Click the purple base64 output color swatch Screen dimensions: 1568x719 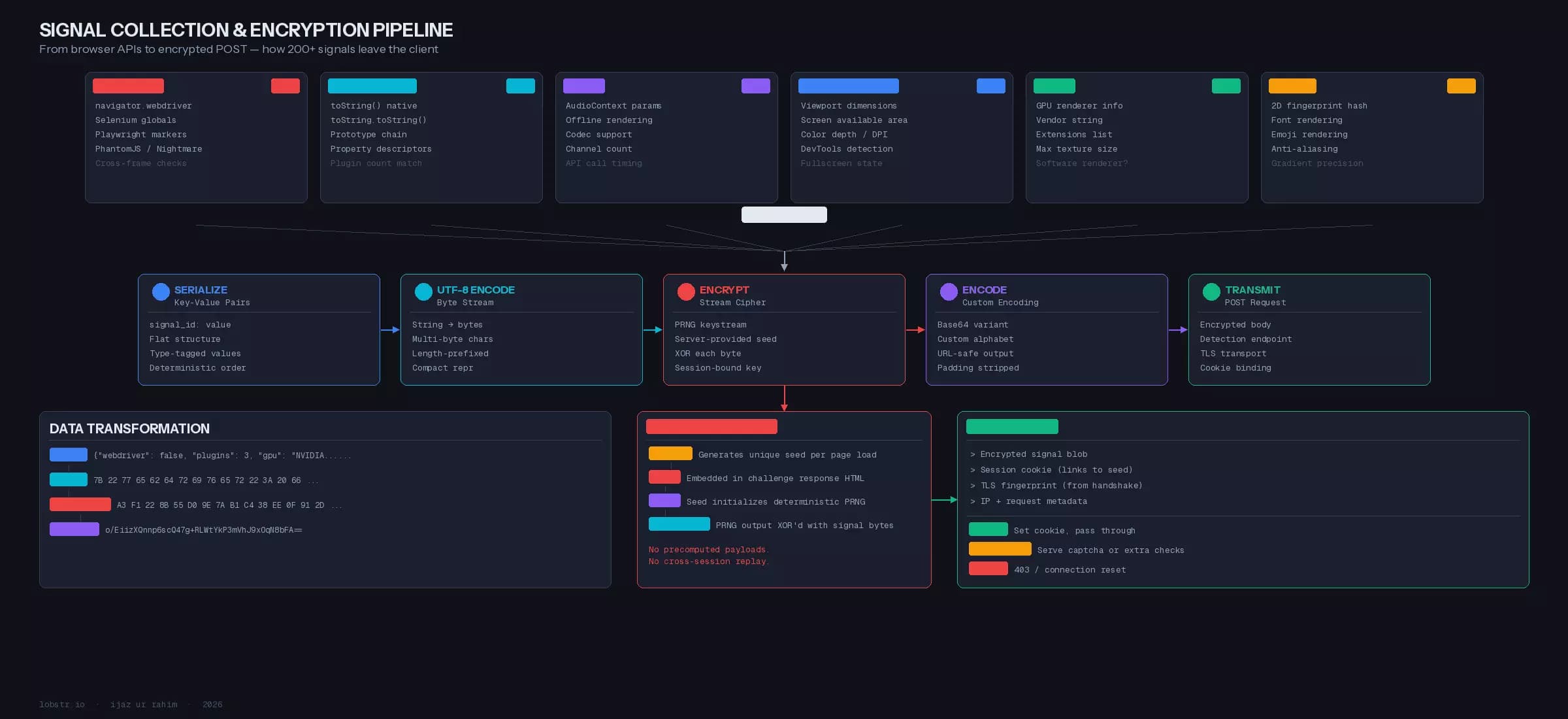click(x=74, y=529)
